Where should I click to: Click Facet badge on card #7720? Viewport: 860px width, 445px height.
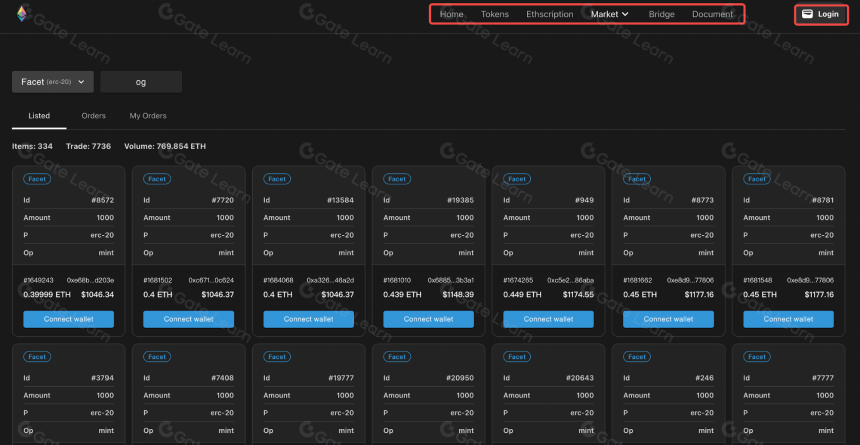(157, 179)
